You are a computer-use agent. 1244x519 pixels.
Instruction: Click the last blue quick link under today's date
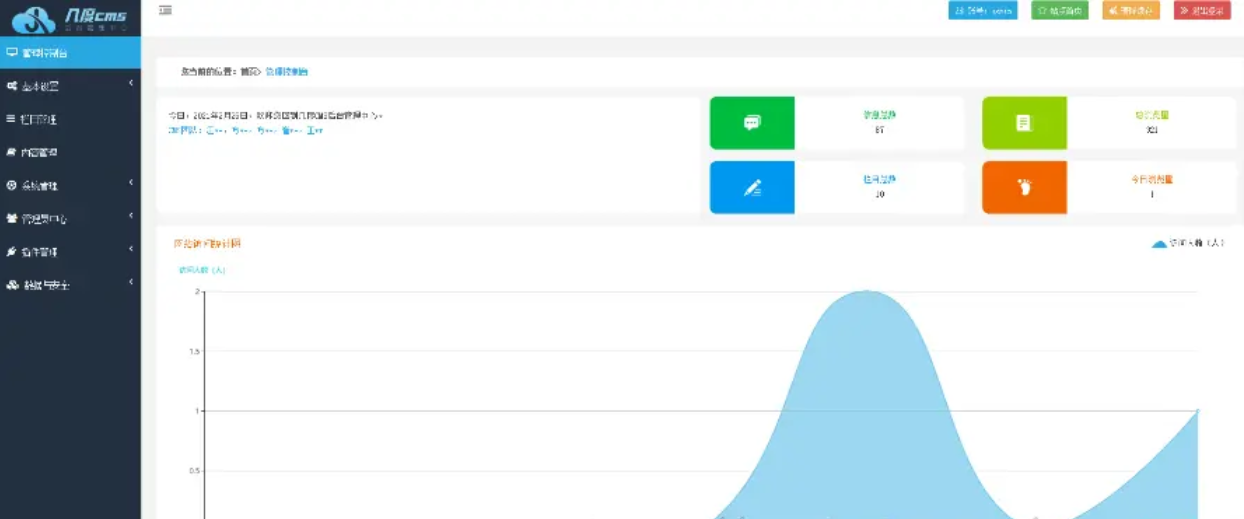click(x=314, y=130)
